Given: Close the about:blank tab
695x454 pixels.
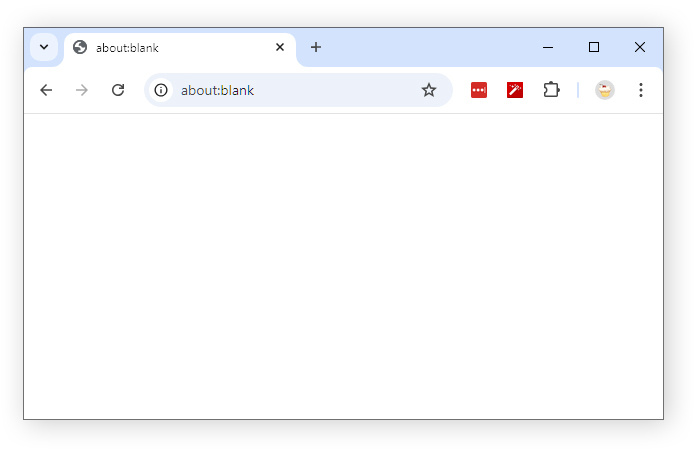Looking at the screenshot, I should (x=280, y=47).
